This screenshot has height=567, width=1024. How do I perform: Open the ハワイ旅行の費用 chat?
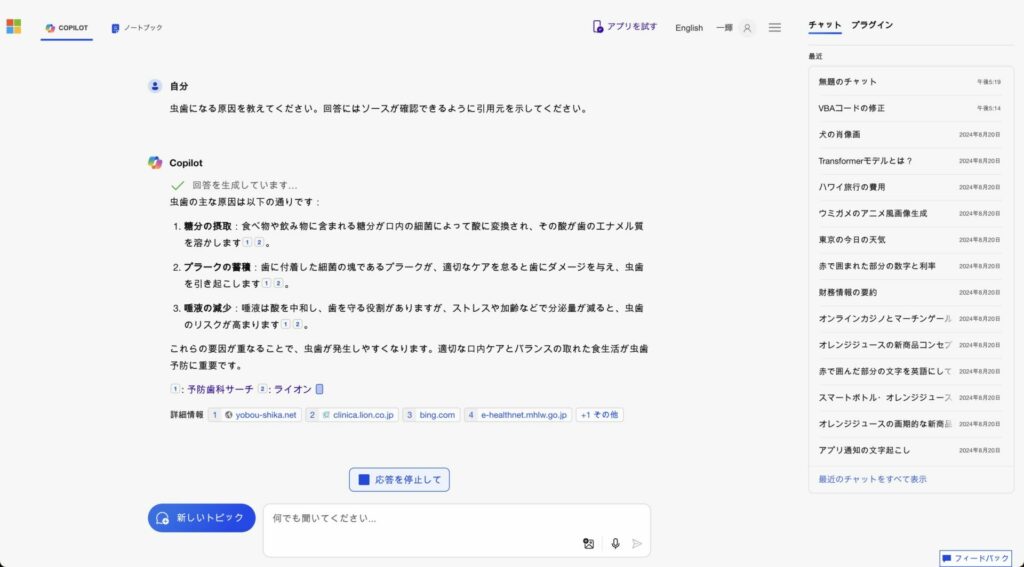click(910, 187)
